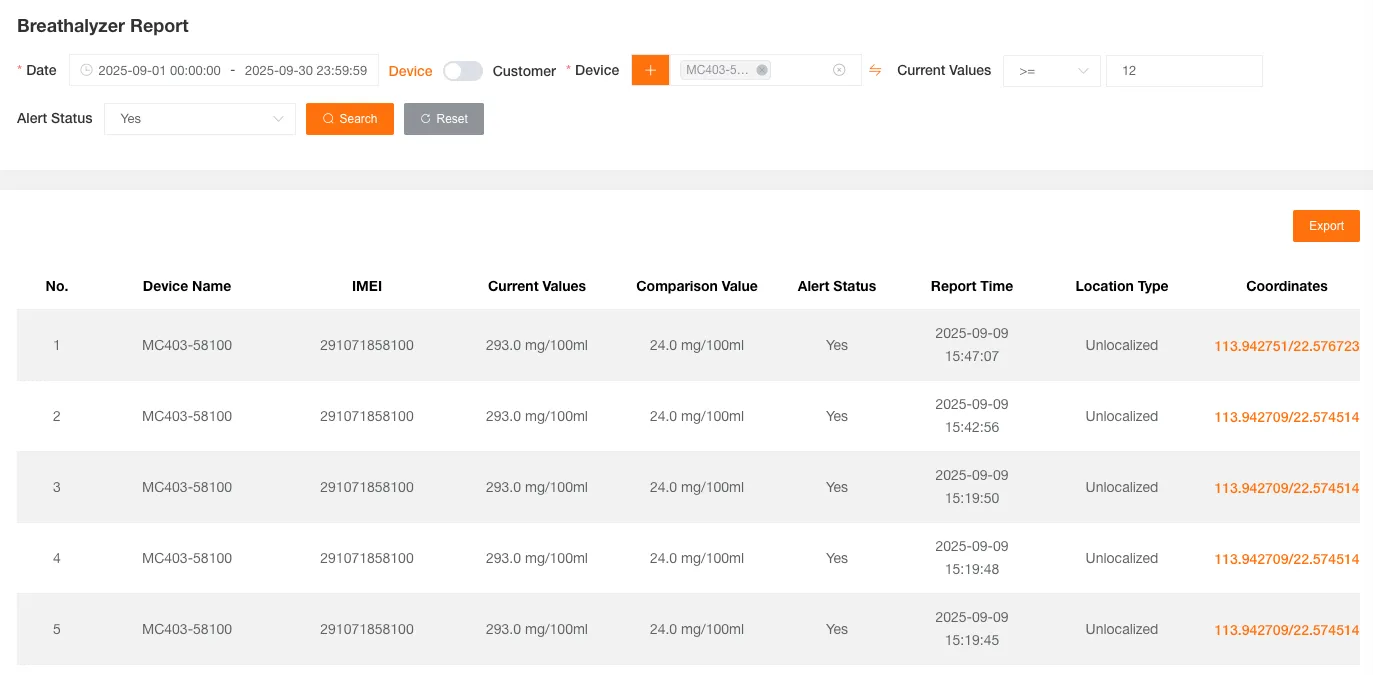
Task: Click the magnifier icon on Search button
Action: pos(329,119)
